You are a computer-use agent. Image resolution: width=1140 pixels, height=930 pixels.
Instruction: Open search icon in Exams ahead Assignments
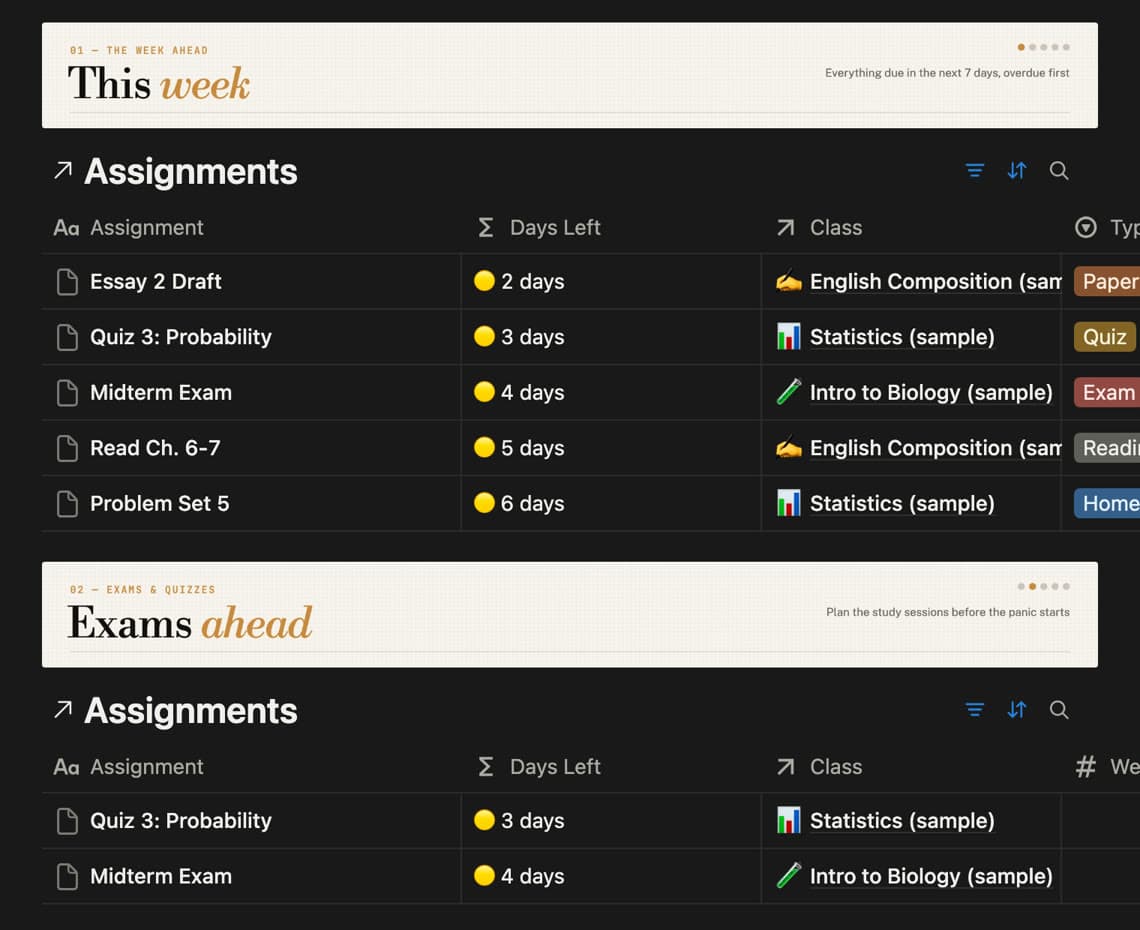pos(1059,709)
